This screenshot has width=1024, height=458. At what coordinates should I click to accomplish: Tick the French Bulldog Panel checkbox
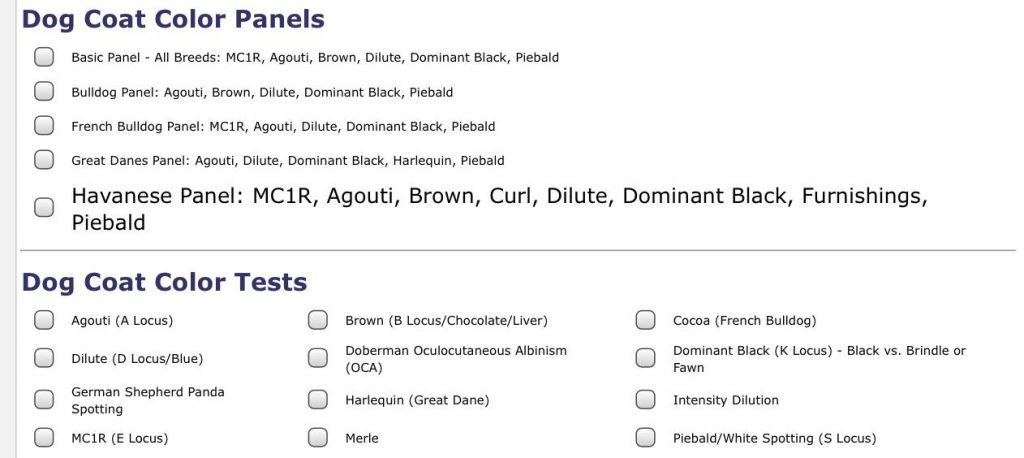pyautogui.click(x=44, y=126)
